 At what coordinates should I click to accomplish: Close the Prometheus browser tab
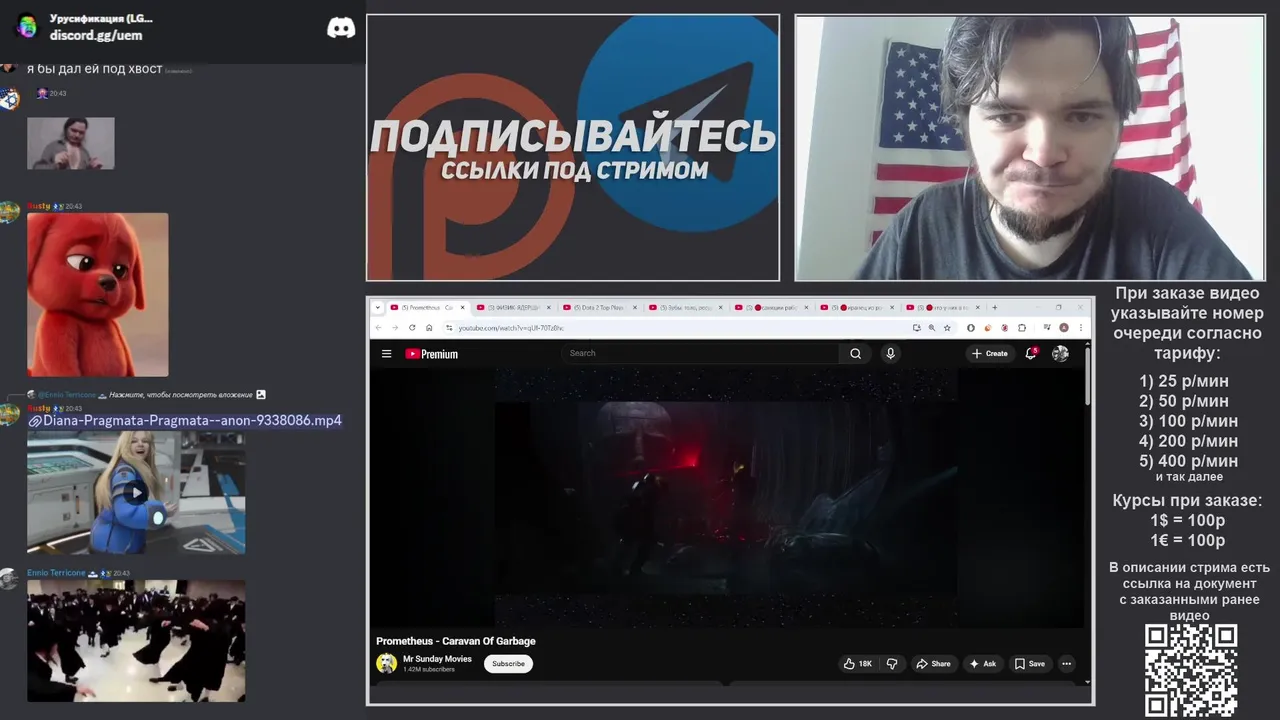point(462,307)
